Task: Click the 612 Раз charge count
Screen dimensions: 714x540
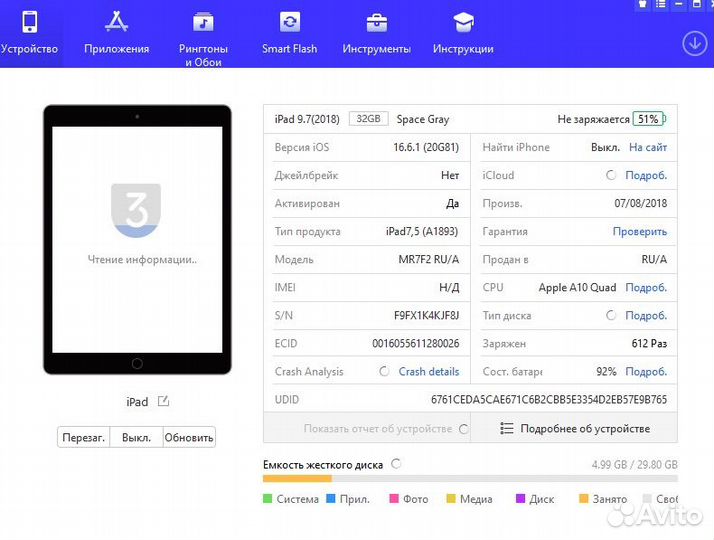Action: point(649,343)
